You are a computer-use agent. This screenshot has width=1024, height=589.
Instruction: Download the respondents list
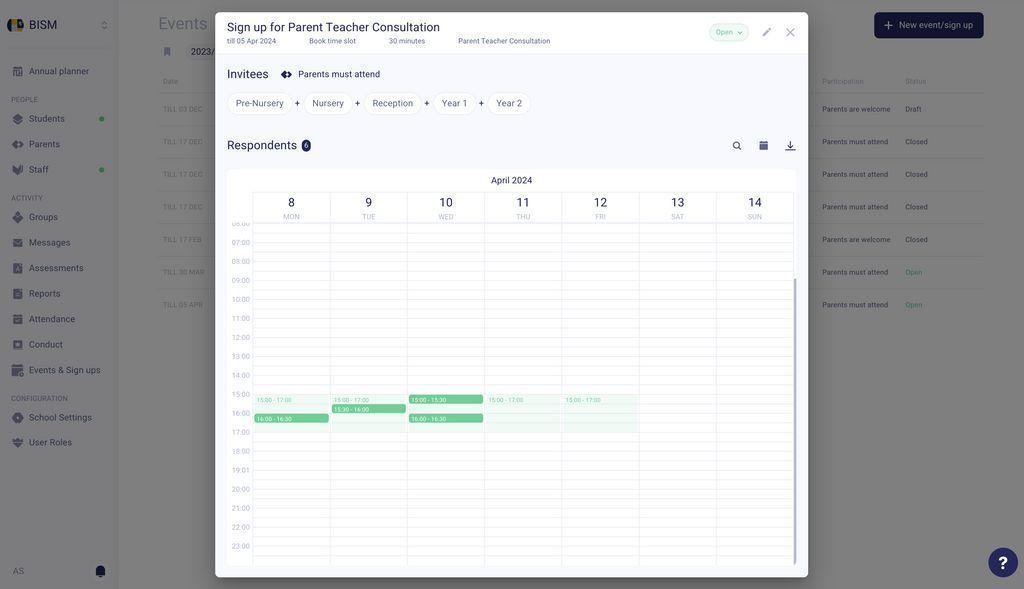tap(790, 146)
